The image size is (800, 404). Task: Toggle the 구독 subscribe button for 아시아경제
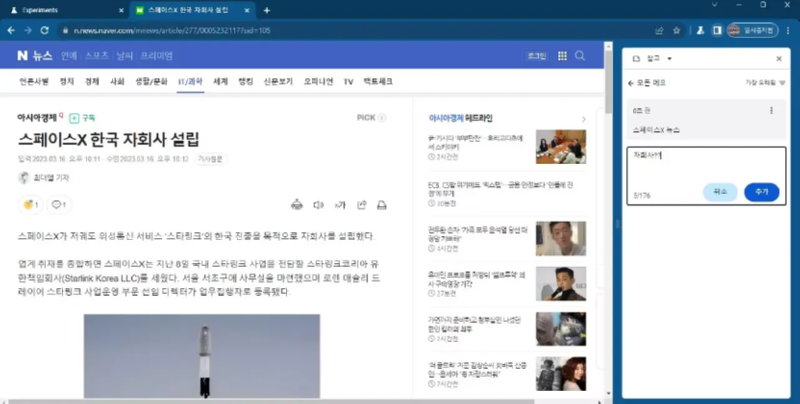click(84, 117)
